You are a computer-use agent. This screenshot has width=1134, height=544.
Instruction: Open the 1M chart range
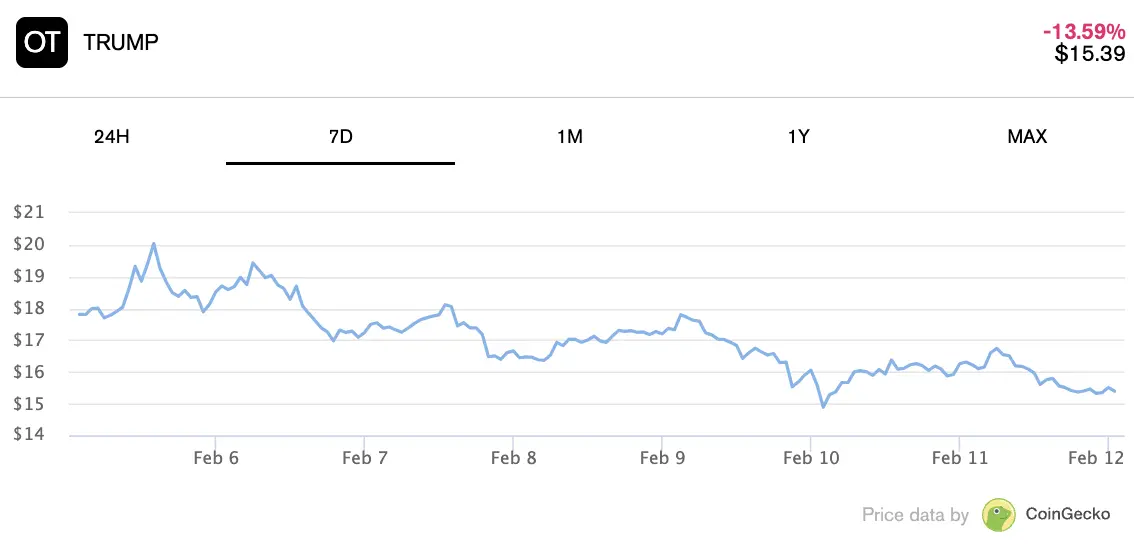click(x=569, y=137)
